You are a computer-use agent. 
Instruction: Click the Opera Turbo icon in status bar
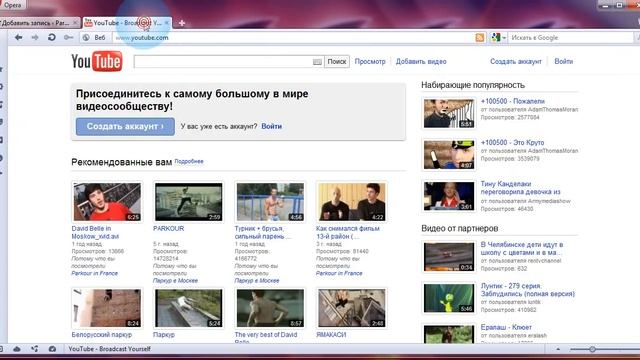[x=52, y=349]
